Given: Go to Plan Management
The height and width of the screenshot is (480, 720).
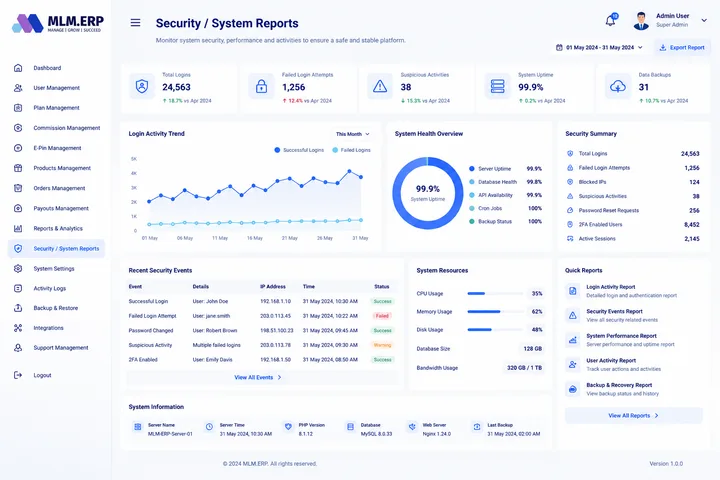Looking at the screenshot, I should [x=56, y=108].
